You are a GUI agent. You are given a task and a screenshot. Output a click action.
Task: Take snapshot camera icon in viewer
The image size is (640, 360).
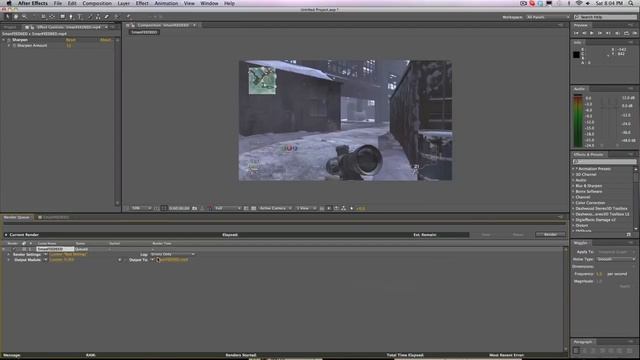click(195, 208)
